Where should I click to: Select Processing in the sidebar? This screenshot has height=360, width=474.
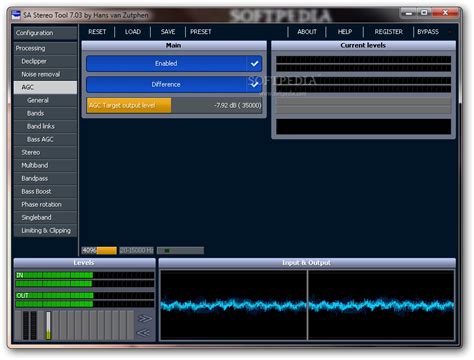tap(45, 48)
